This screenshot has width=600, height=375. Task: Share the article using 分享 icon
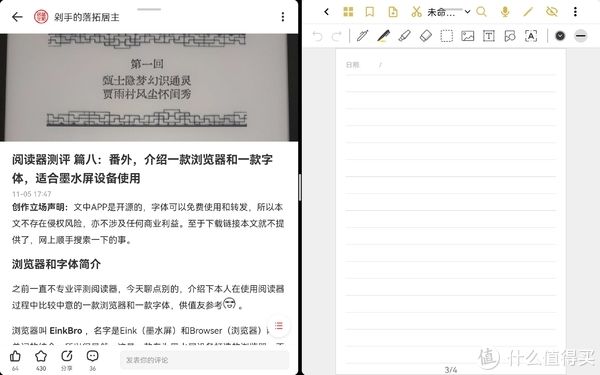point(67,356)
